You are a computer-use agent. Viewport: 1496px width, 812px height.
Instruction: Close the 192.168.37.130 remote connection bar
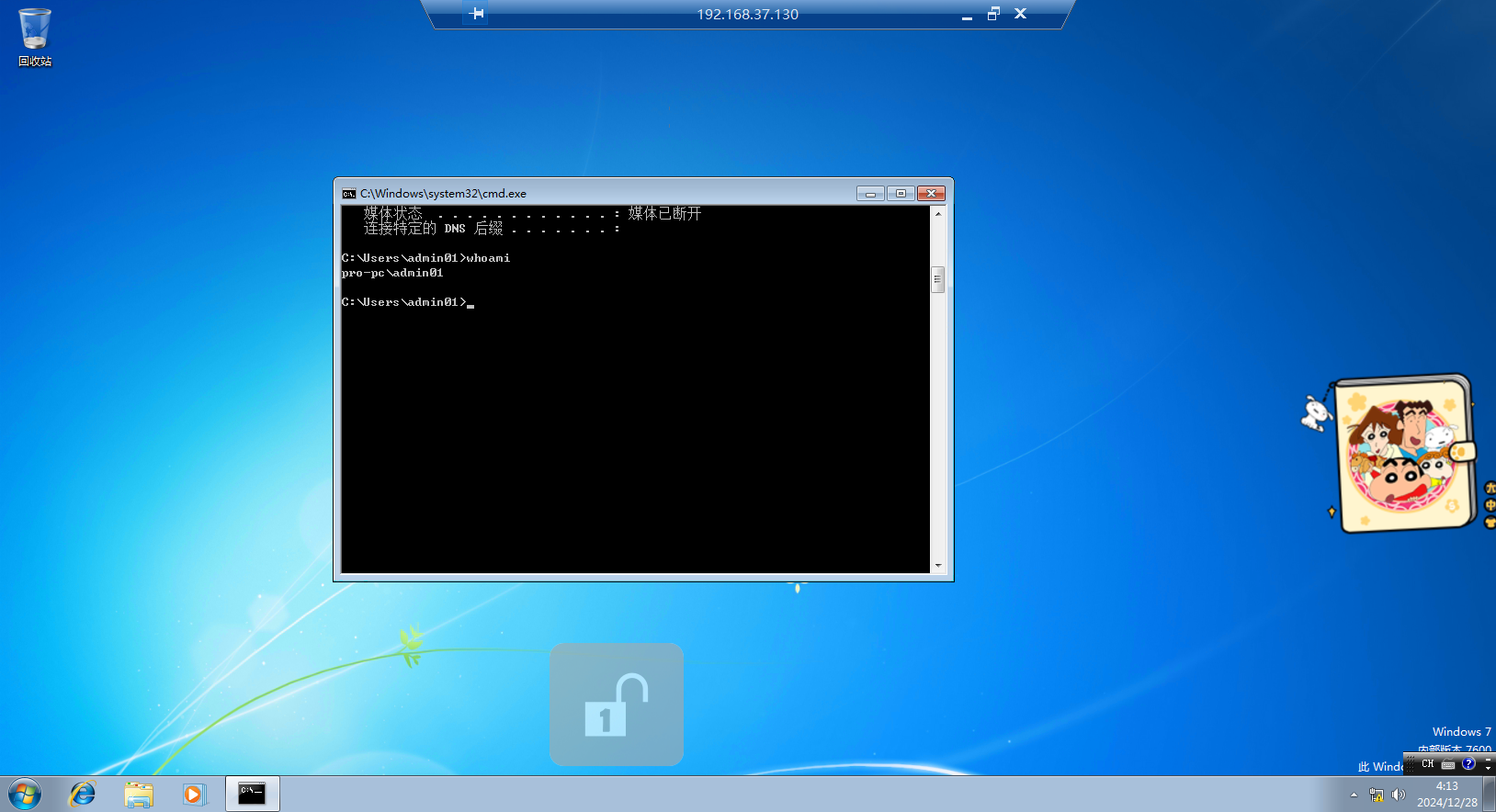(x=1020, y=14)
